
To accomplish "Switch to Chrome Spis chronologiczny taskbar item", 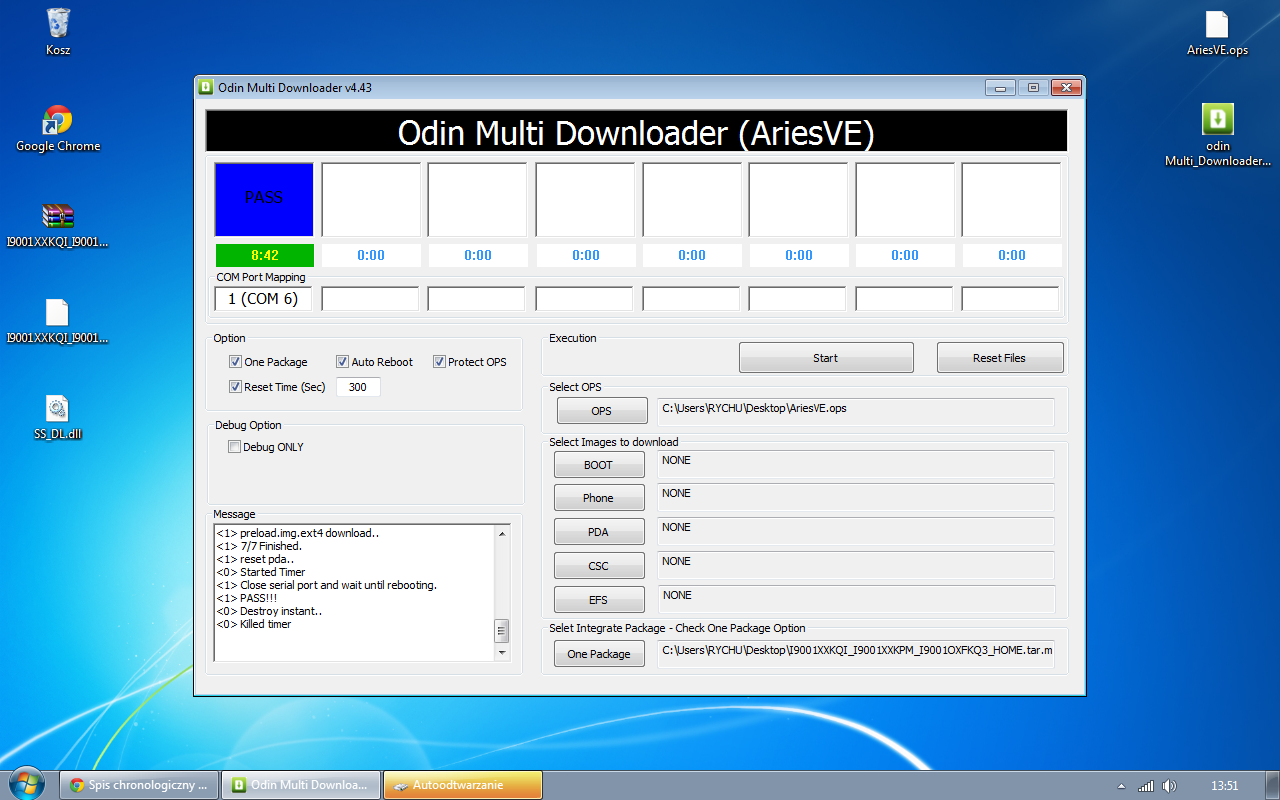I will point(139,785).
